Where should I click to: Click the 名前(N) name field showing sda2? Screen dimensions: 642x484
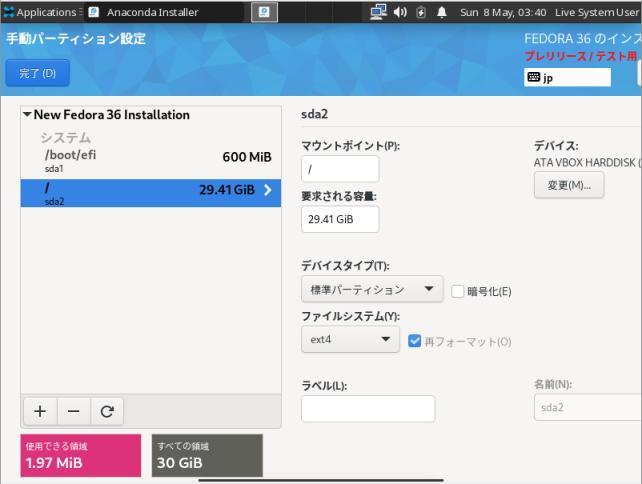[588, 407]
